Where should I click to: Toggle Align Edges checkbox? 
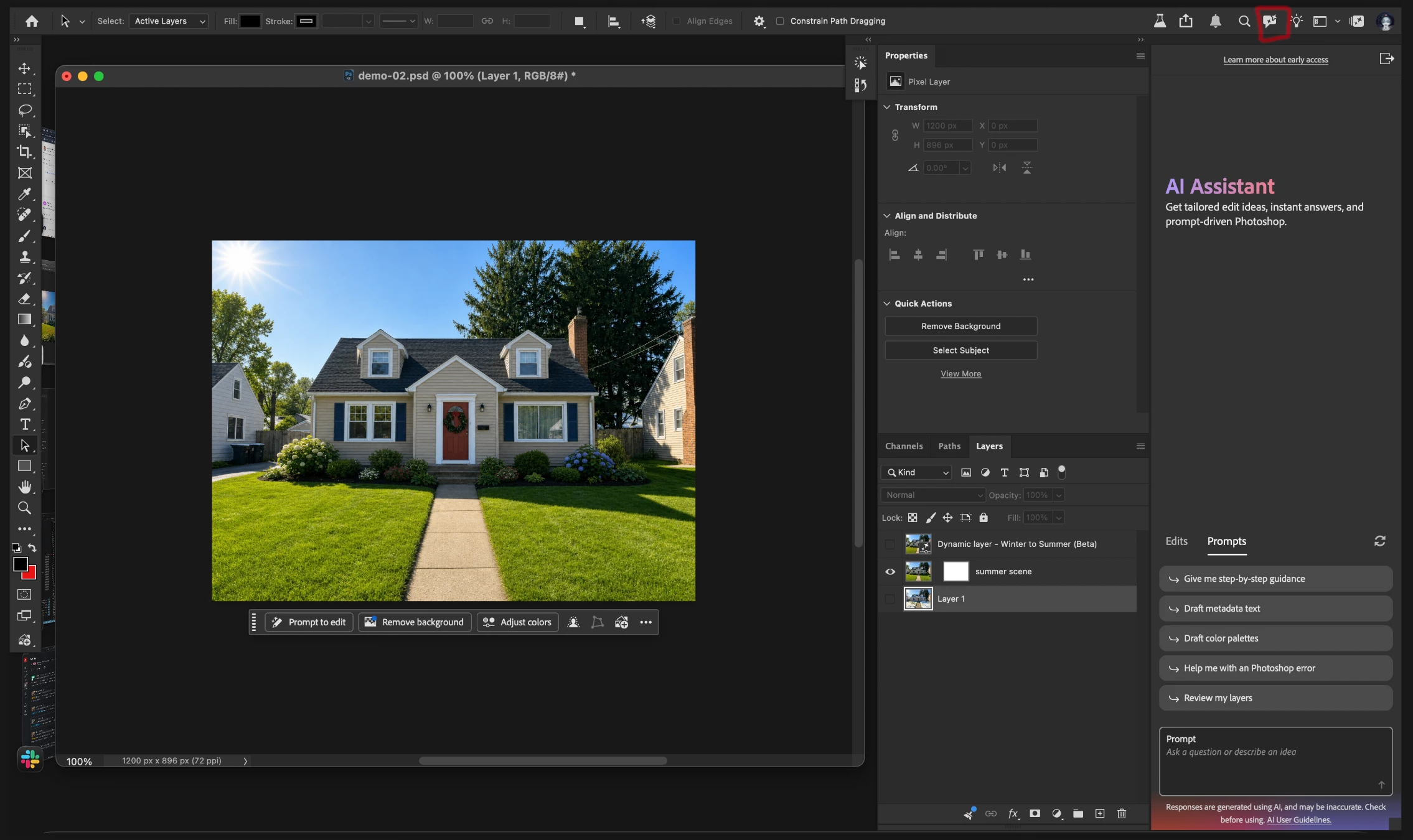[677, 21]
